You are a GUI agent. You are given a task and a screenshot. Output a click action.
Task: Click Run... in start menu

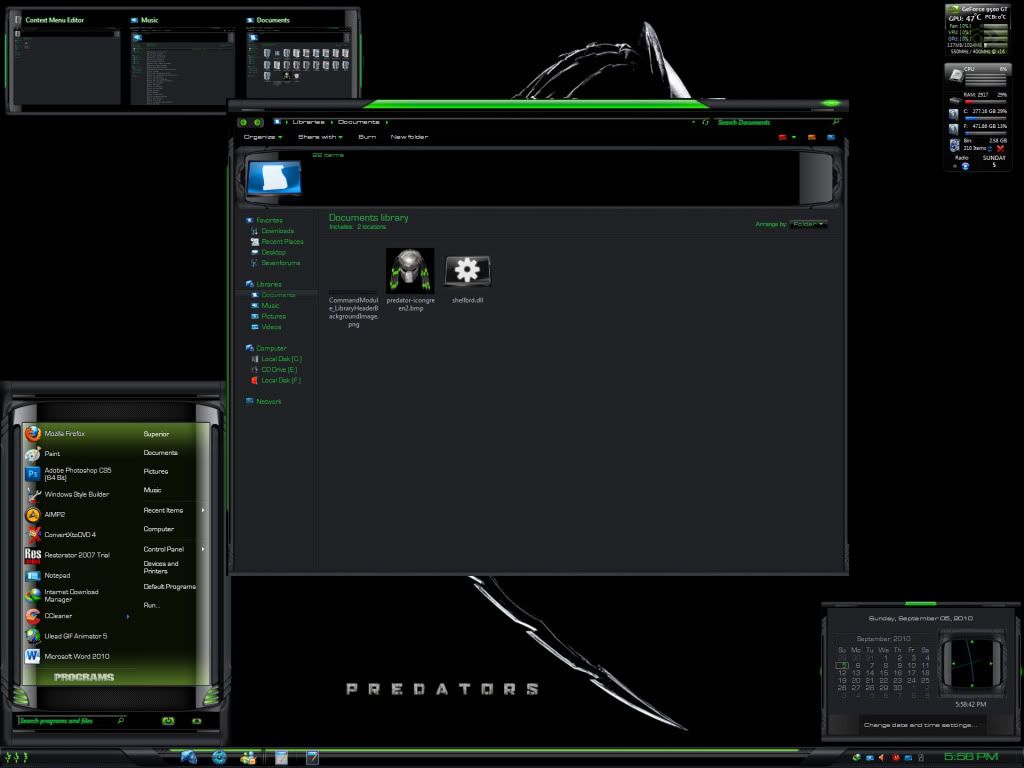pyautogui.click(x=151, y=605)
